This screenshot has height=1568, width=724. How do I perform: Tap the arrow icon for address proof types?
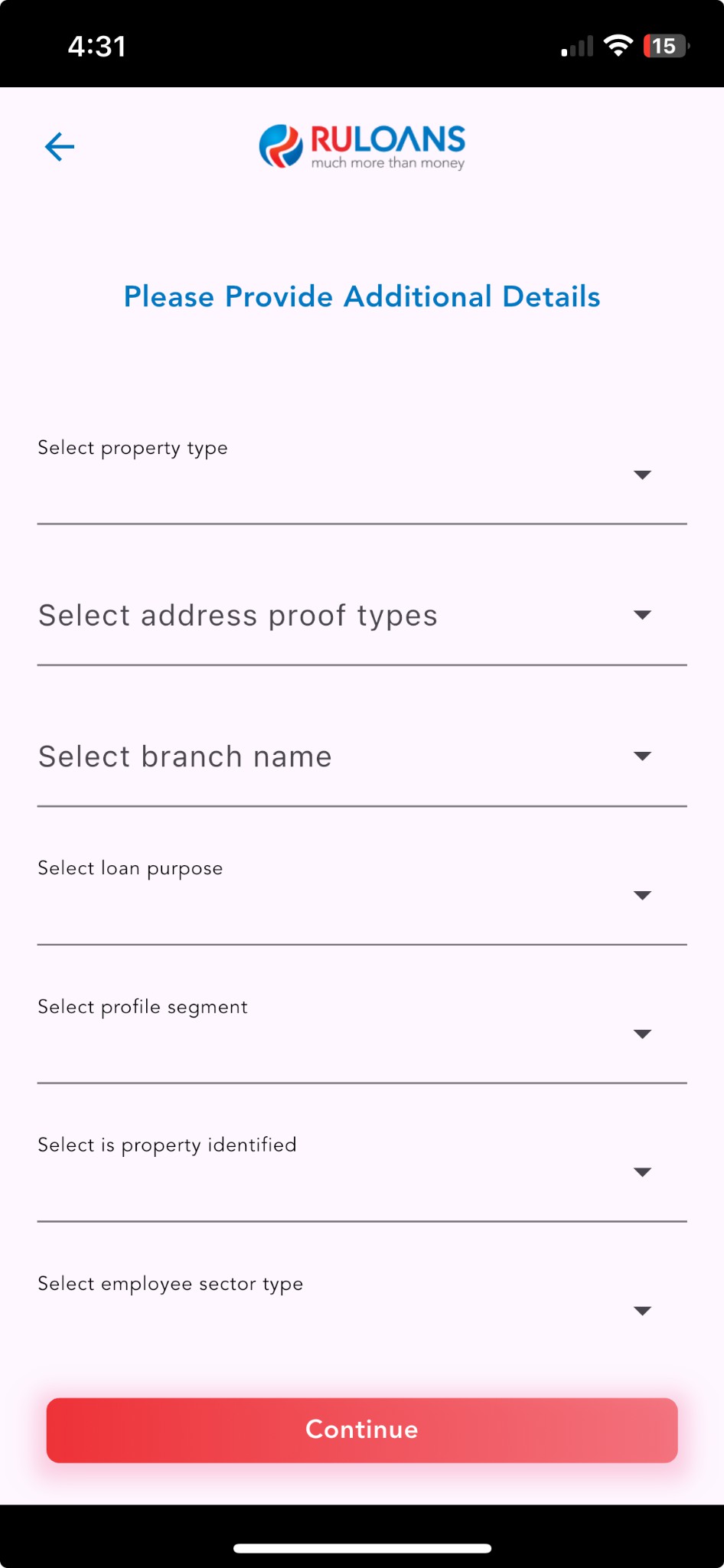[x=643, y=616]
